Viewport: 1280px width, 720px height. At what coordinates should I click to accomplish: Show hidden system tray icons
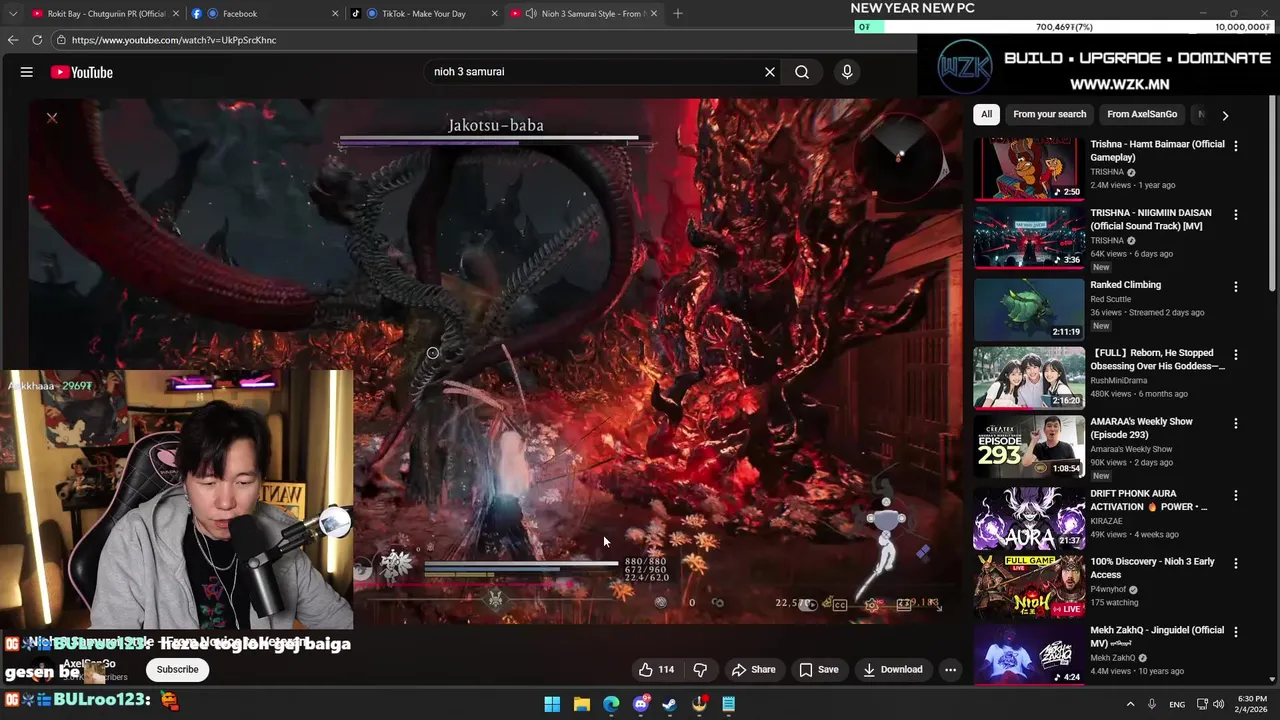coord(1130,704)
